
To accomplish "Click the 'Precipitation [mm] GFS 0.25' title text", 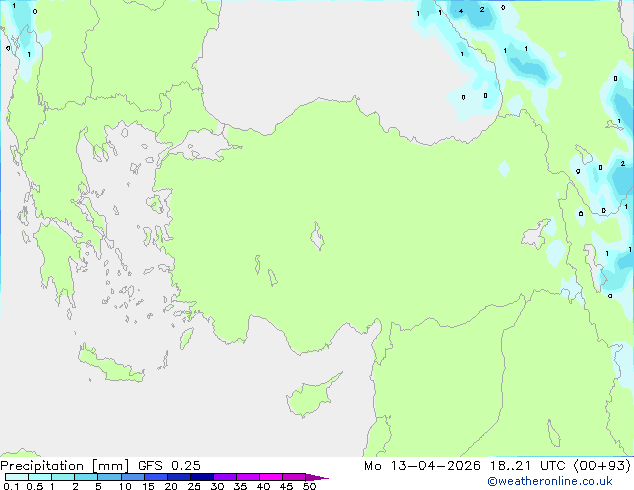I will point(100,466).
